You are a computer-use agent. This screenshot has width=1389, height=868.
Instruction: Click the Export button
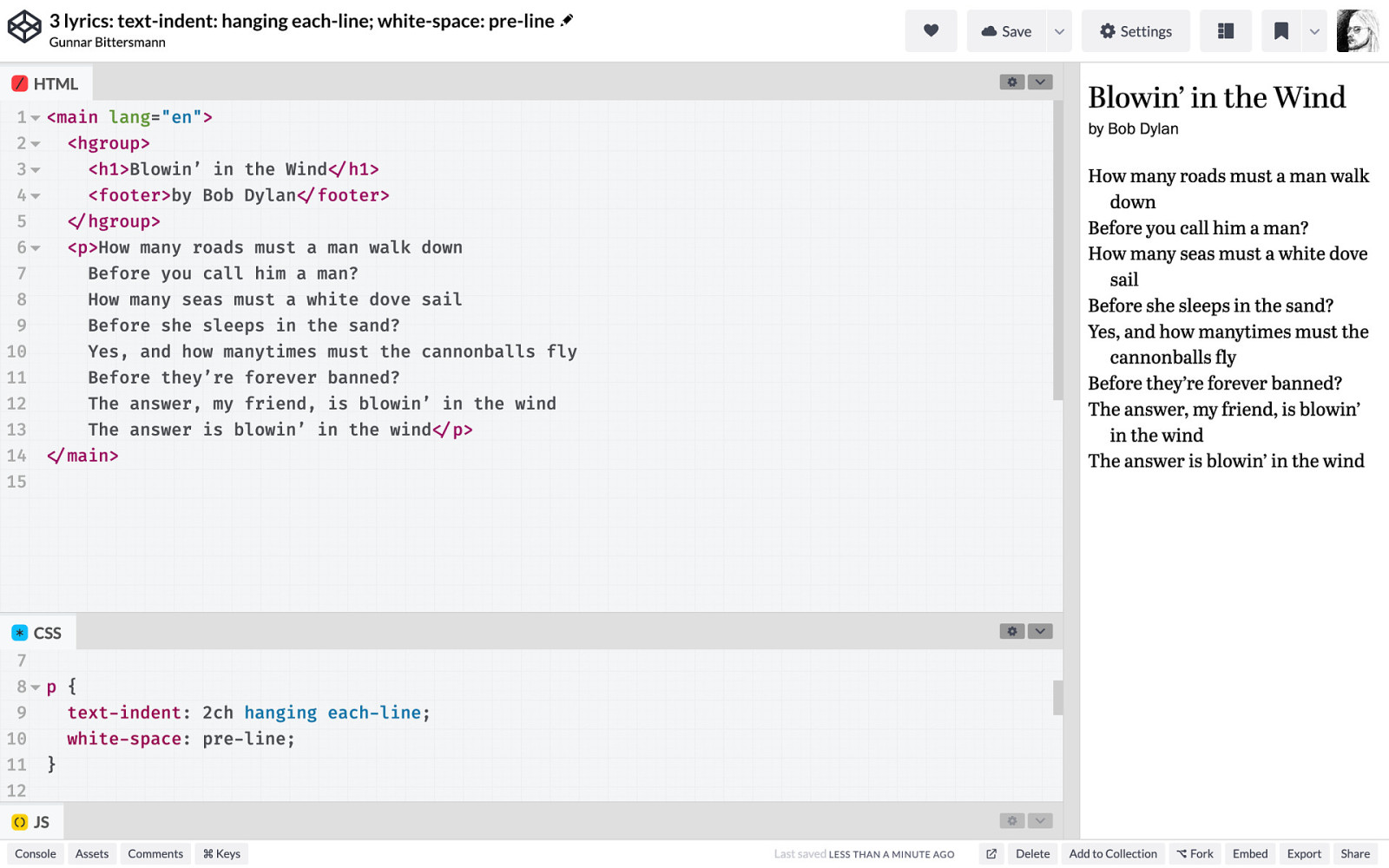coord(1304,854)
